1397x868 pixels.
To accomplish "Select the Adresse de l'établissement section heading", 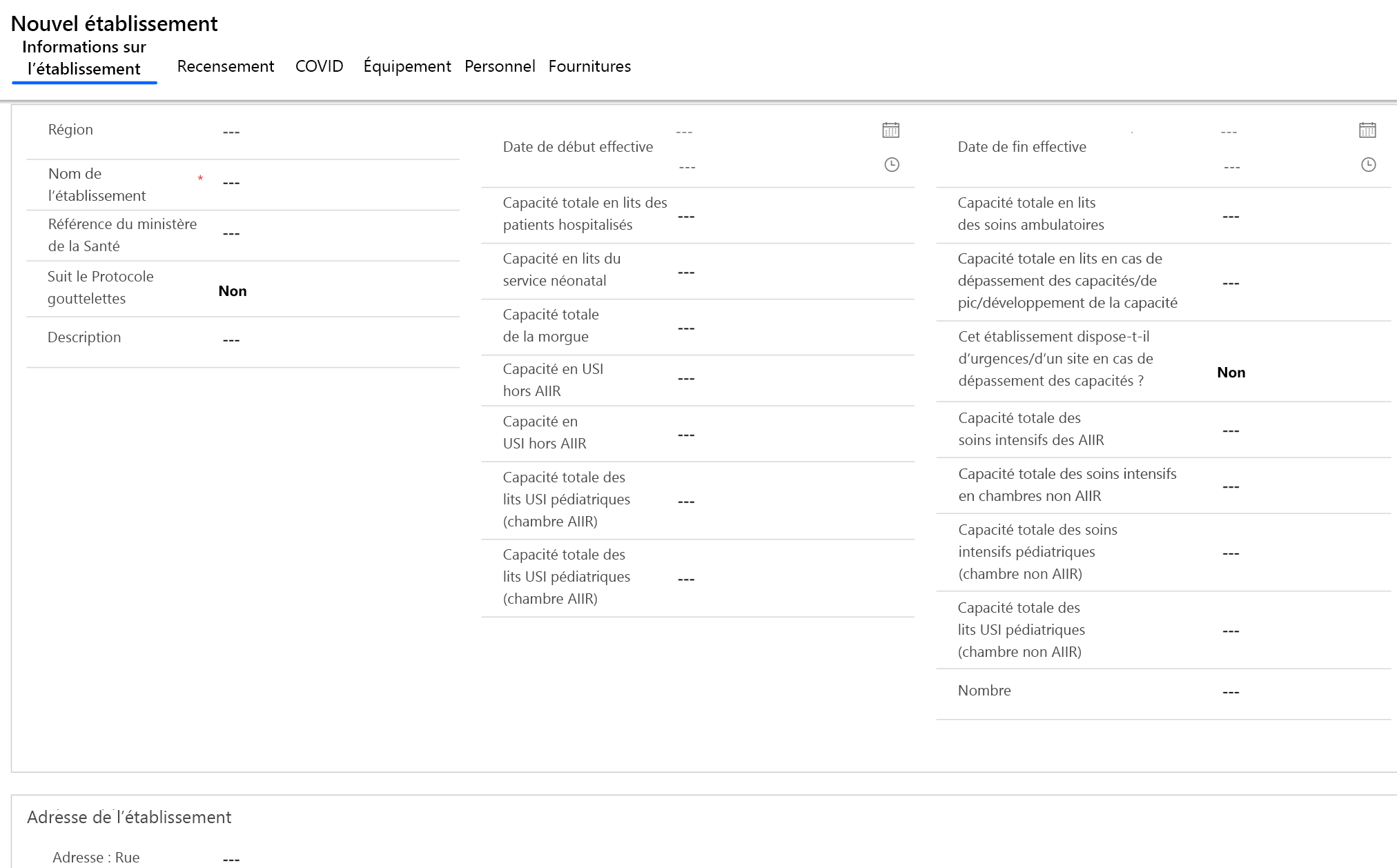I will 129,817.
